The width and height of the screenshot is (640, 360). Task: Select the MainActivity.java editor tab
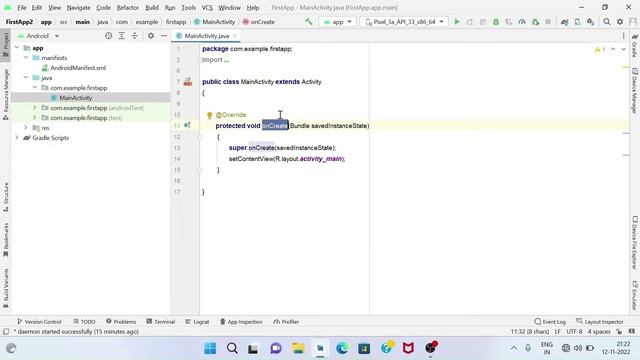coord(207,36)
